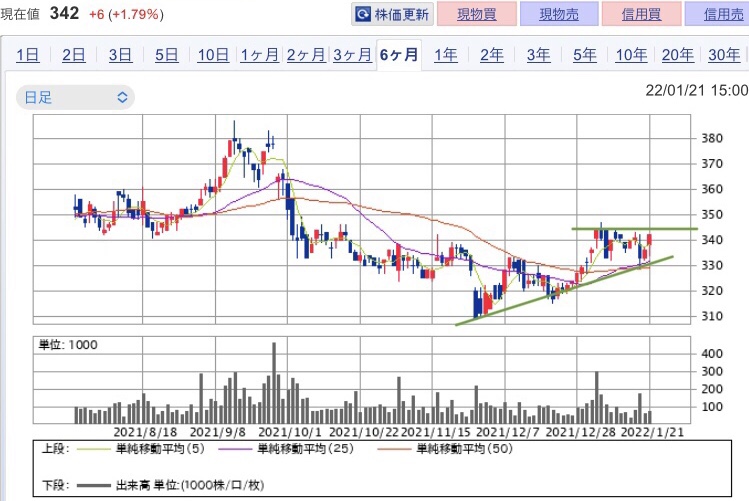The height and width of the screenshot is (501, 749).
Task: Switch to the 3ヶ月 tab
Action: coord(352,55)
